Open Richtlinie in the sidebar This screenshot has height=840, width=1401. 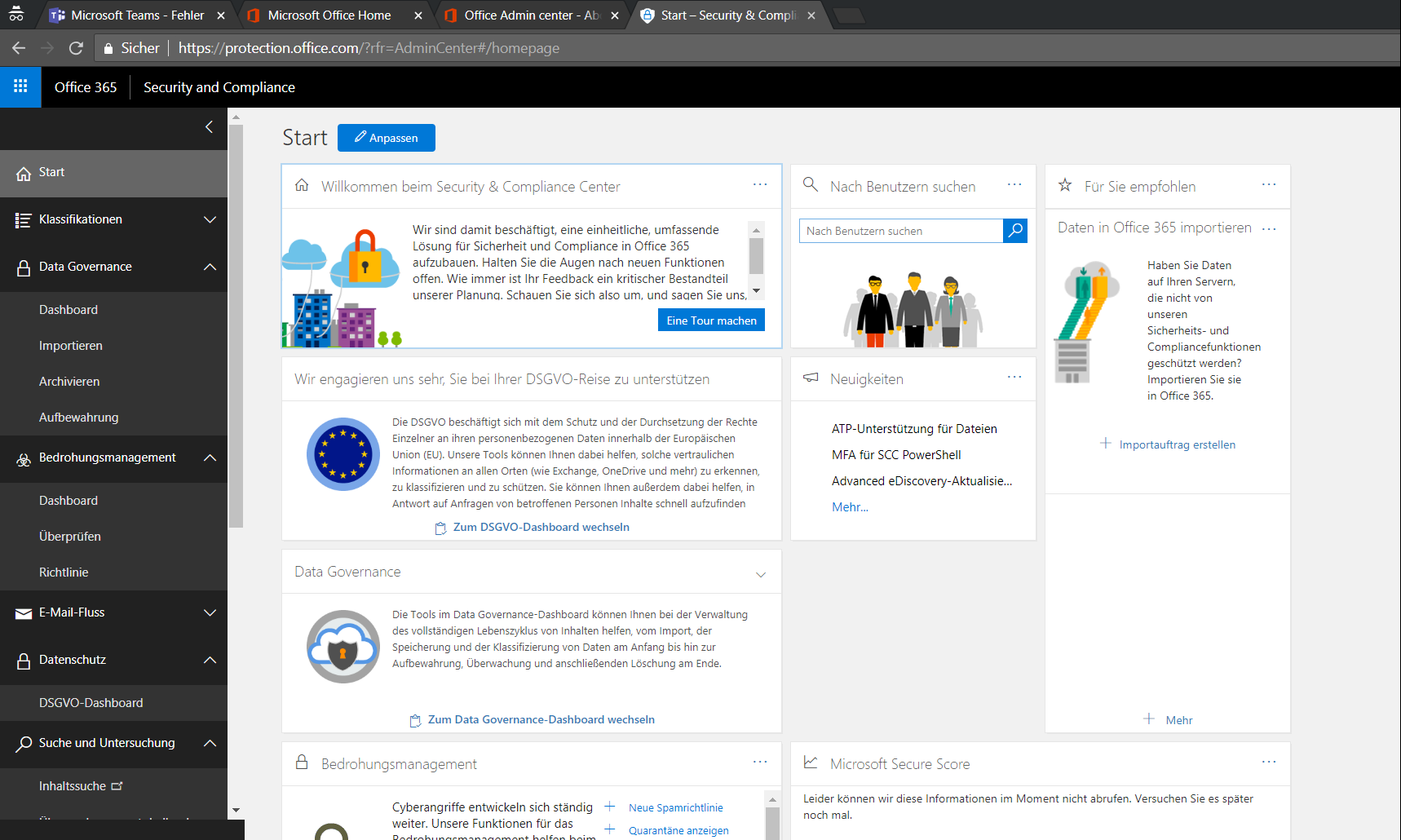coord(64,573)
